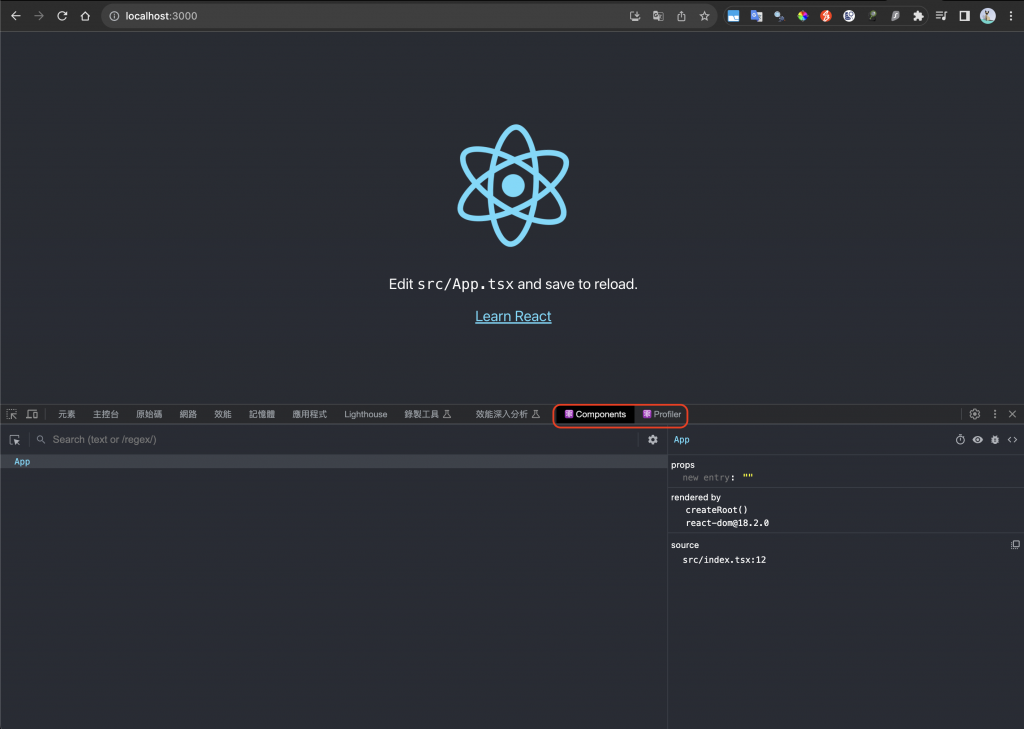Activate DevTools inspect element picker
This screenshot has width=1024, height=729.
pos(12,414)
